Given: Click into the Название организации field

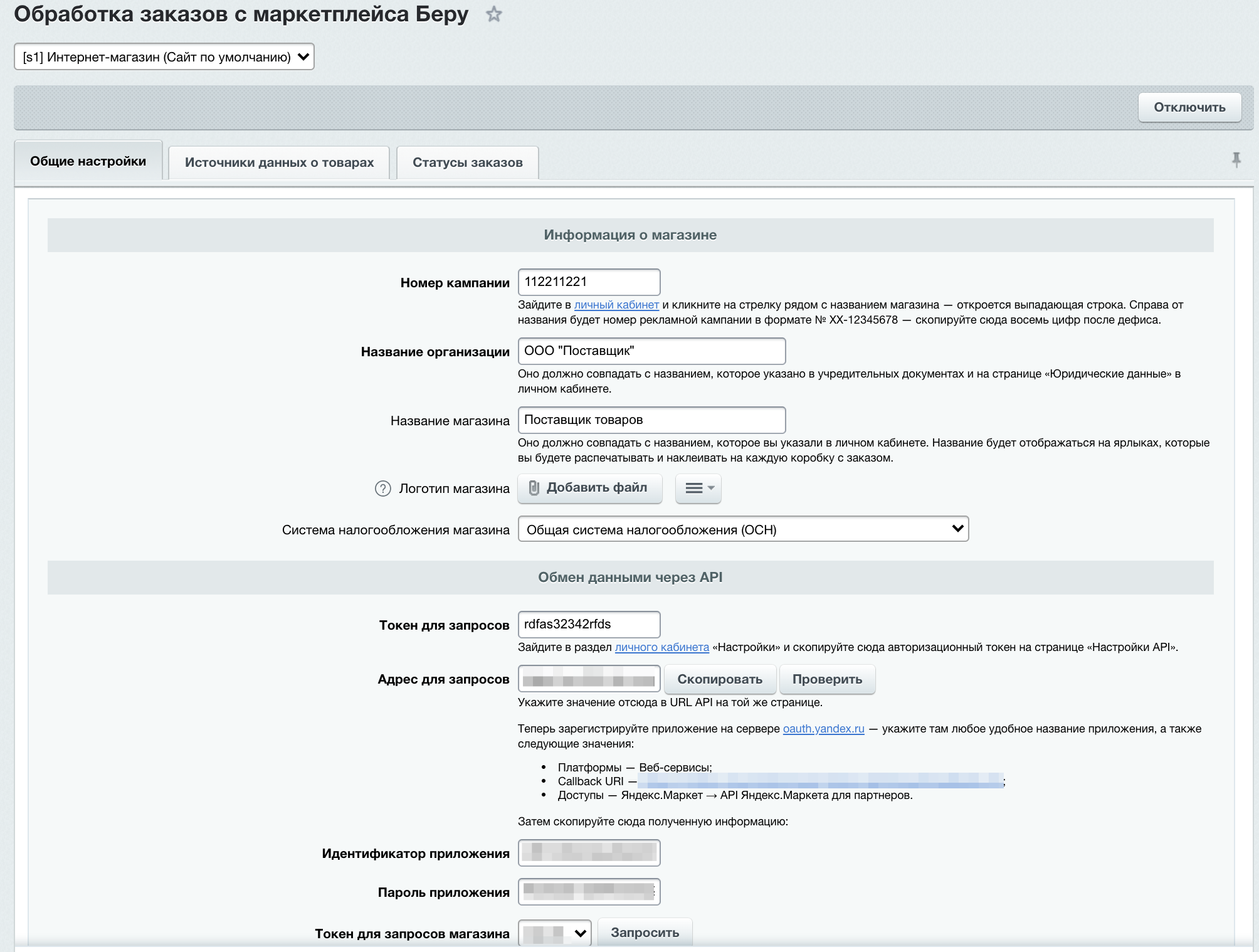Looking at the screenshot, I should click(x=651, y=351).
